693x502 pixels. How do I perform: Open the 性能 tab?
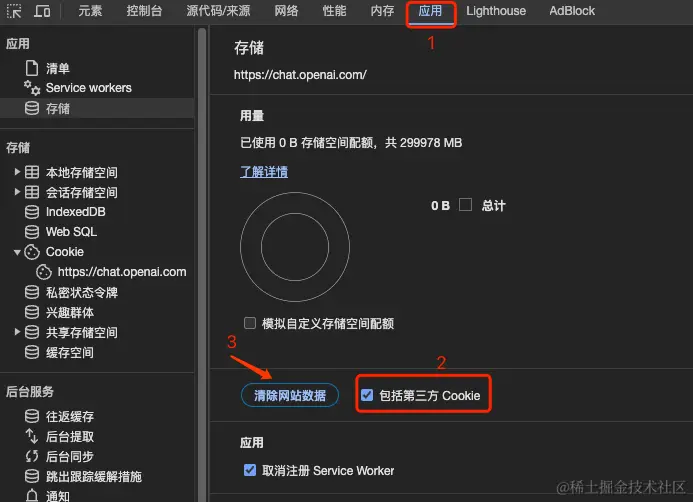tap(334, 11)
